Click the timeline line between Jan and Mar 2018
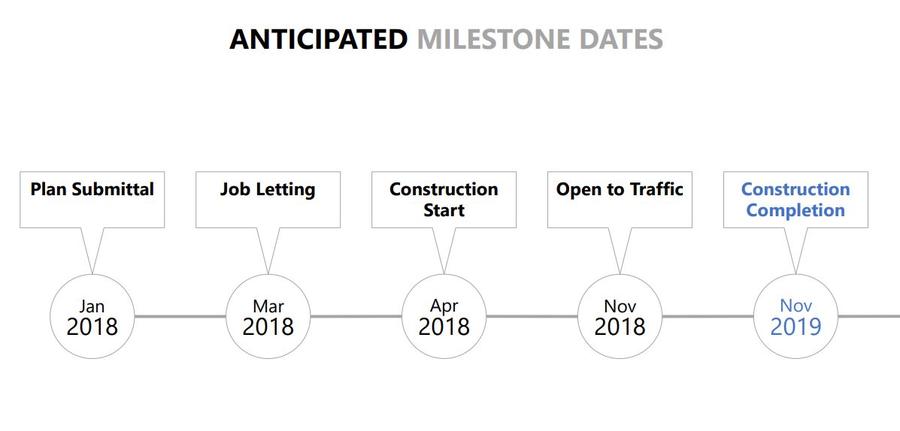 pos(180,316)
